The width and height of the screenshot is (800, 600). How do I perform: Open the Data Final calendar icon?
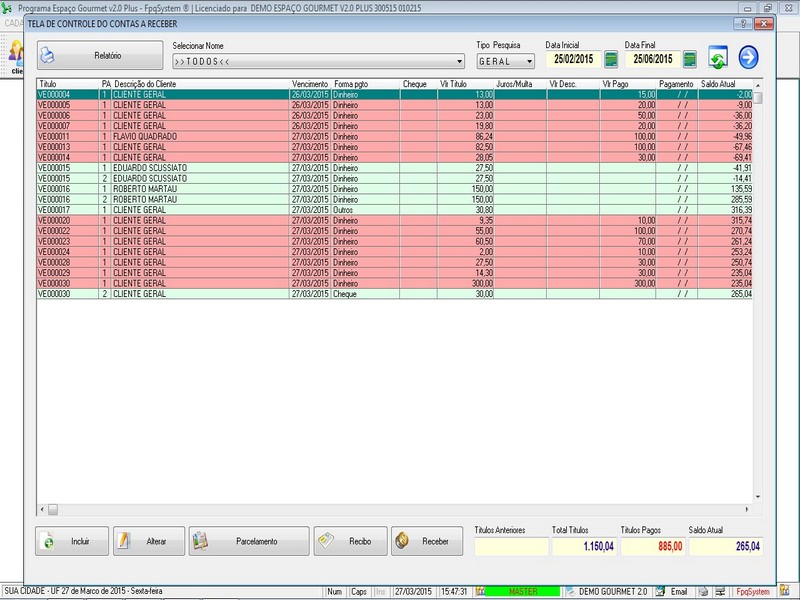689,59
